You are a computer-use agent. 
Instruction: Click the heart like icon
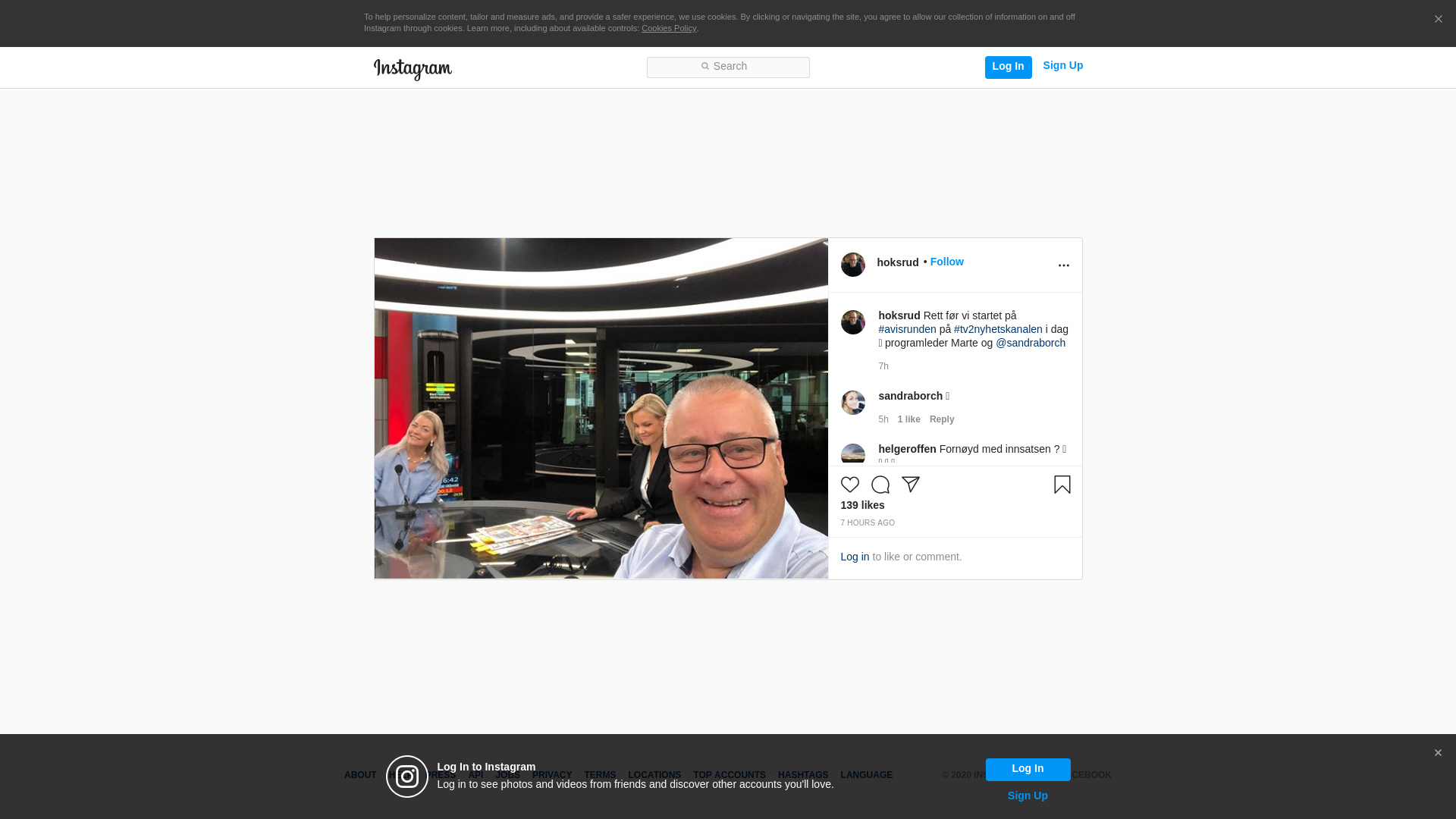[849, 485]
